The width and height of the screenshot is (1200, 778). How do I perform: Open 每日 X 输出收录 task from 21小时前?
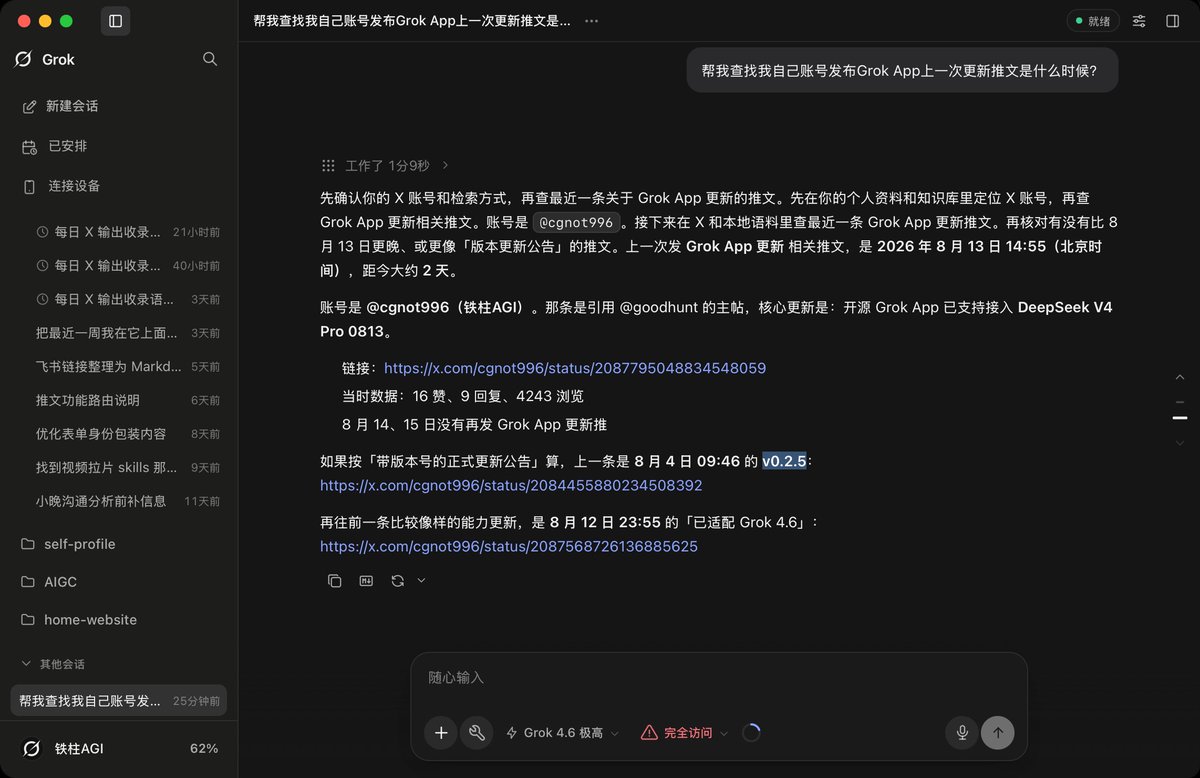click(x=128, y=232)
